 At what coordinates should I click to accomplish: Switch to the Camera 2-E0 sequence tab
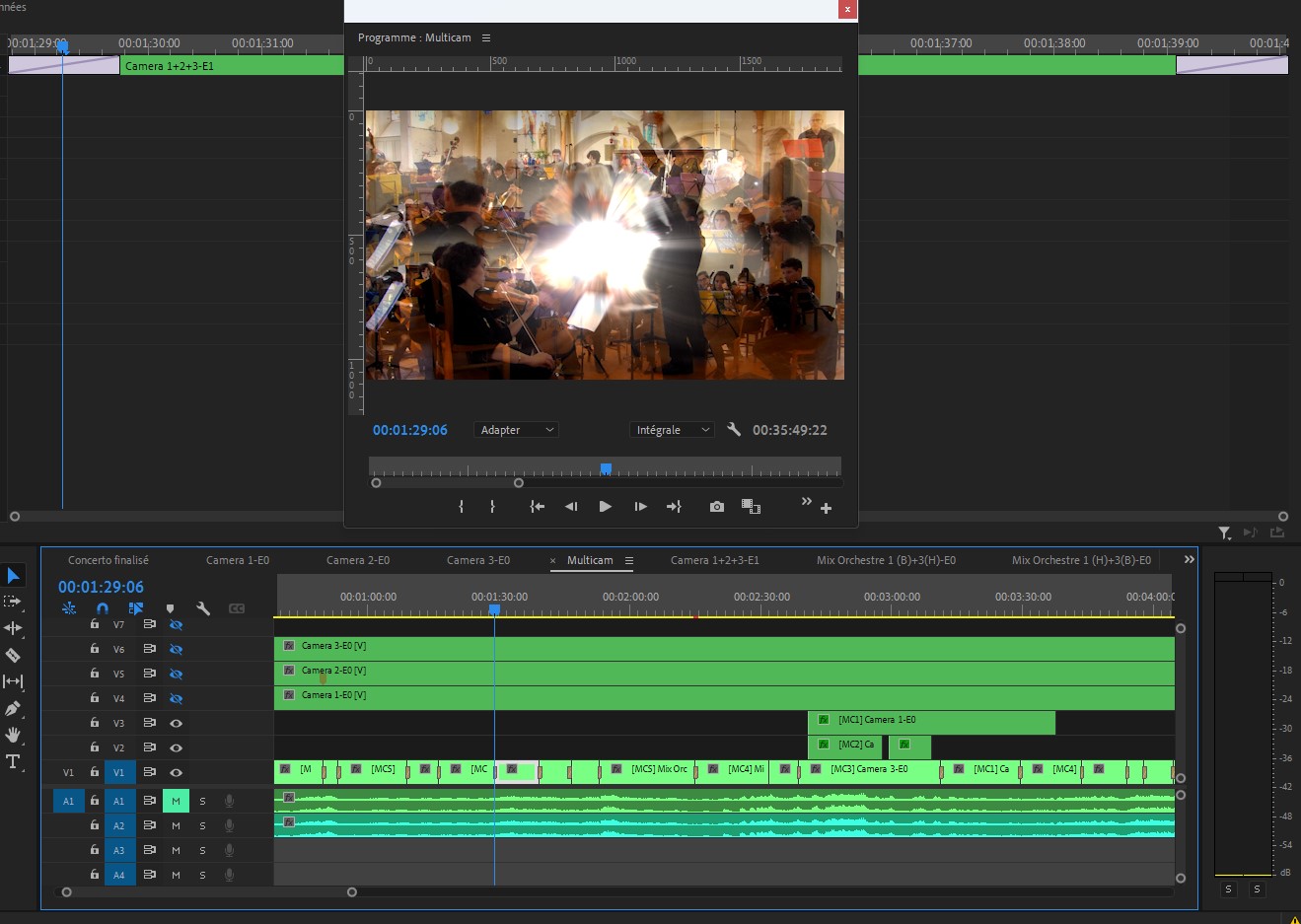tap(357, 560)
